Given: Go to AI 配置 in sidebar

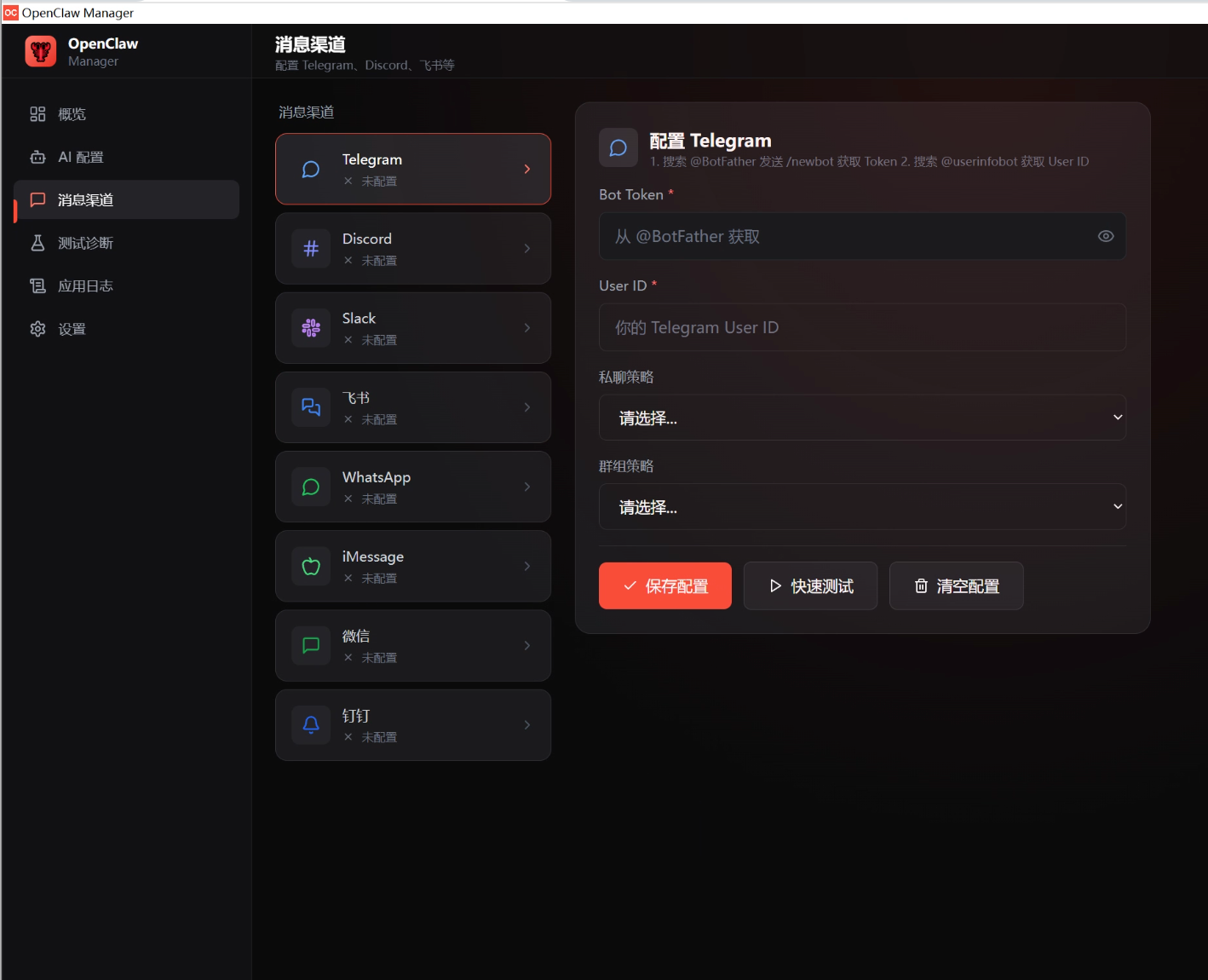Looking at the screenshot, I should point(80,157).
